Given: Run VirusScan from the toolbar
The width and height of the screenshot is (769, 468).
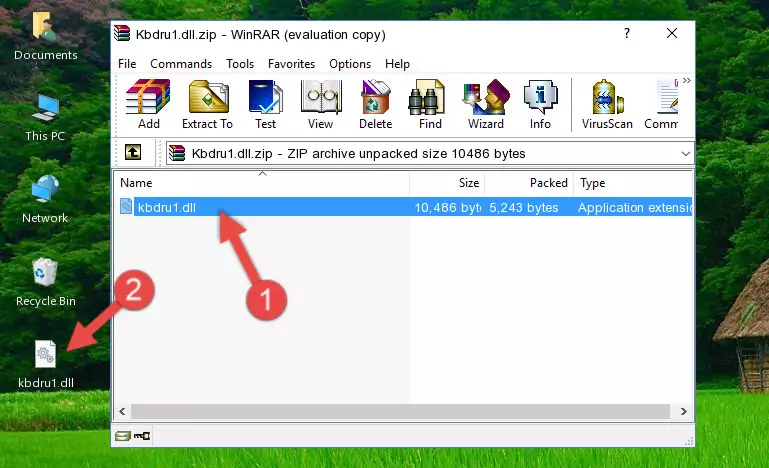Looking at the screenshot, I should pos(607,104).
